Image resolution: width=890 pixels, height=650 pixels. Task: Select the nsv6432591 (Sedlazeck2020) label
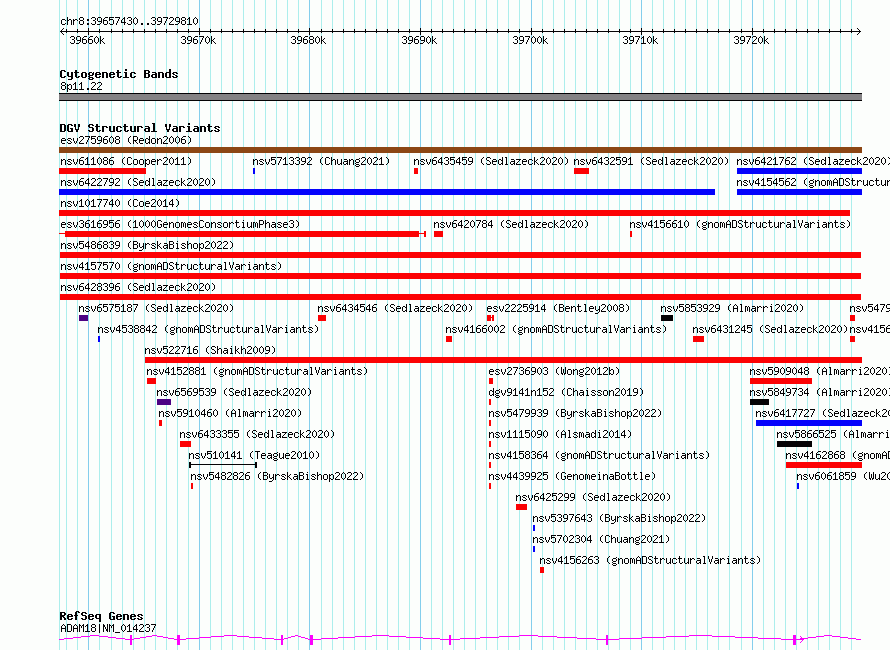651,161
